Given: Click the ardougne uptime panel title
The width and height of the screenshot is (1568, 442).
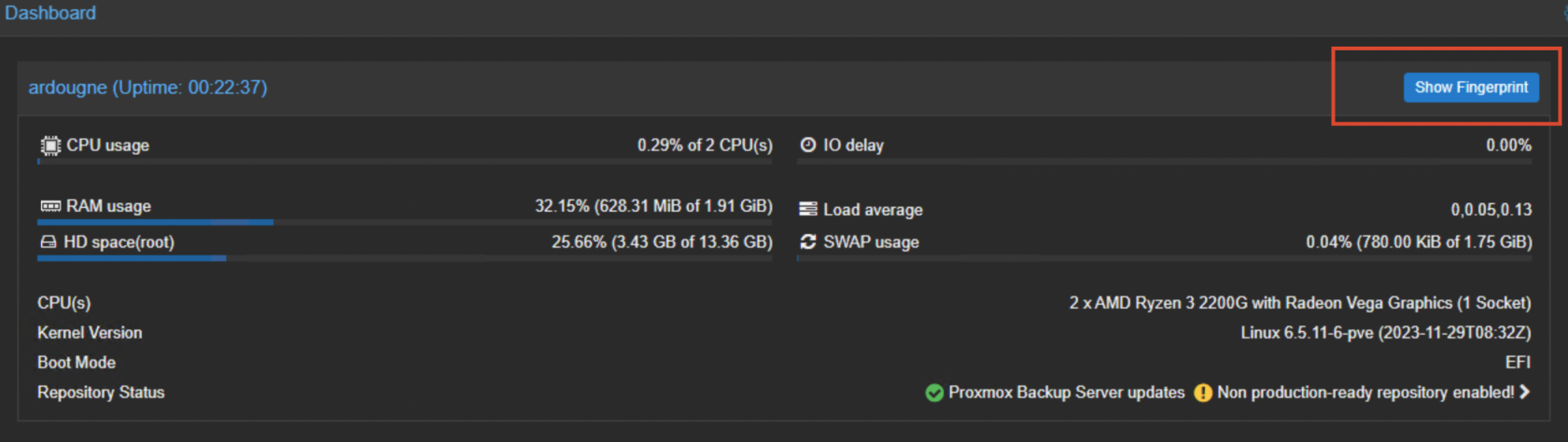Looking at the screenshot, I should tap(147, 88).
